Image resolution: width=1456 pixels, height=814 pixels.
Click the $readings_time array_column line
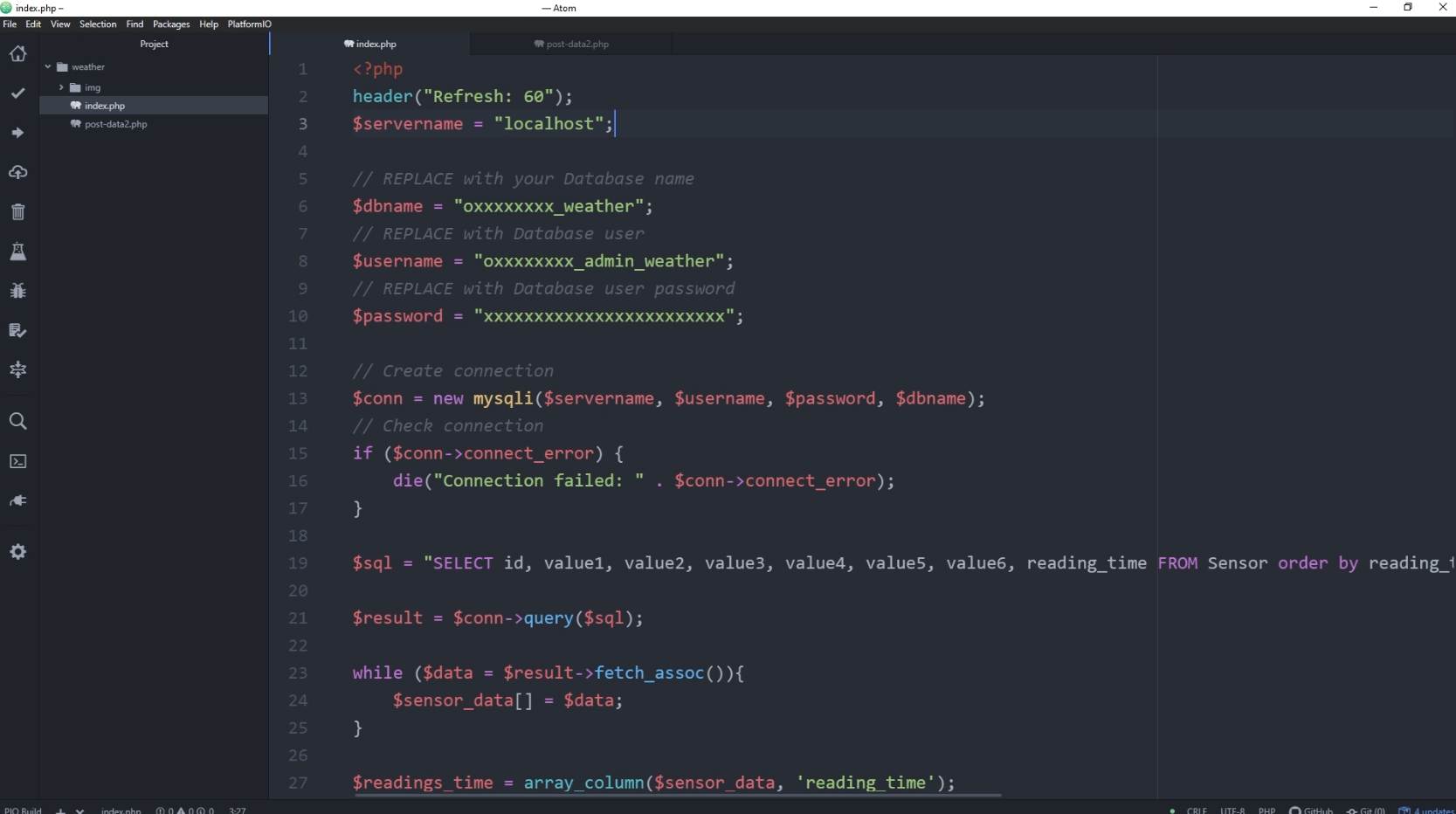point(653,783)
